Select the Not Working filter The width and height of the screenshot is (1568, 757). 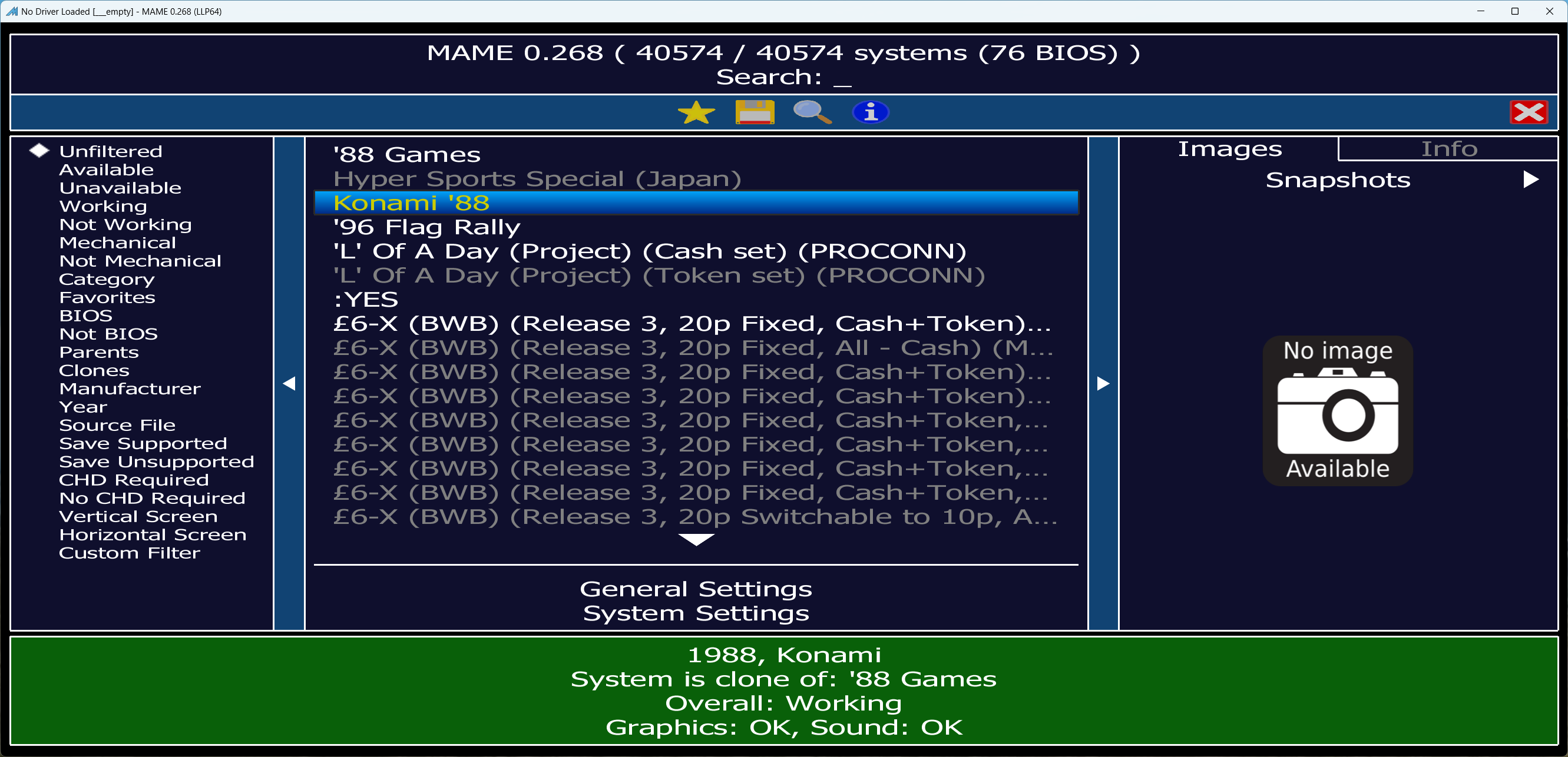click(x=125, y=224)
